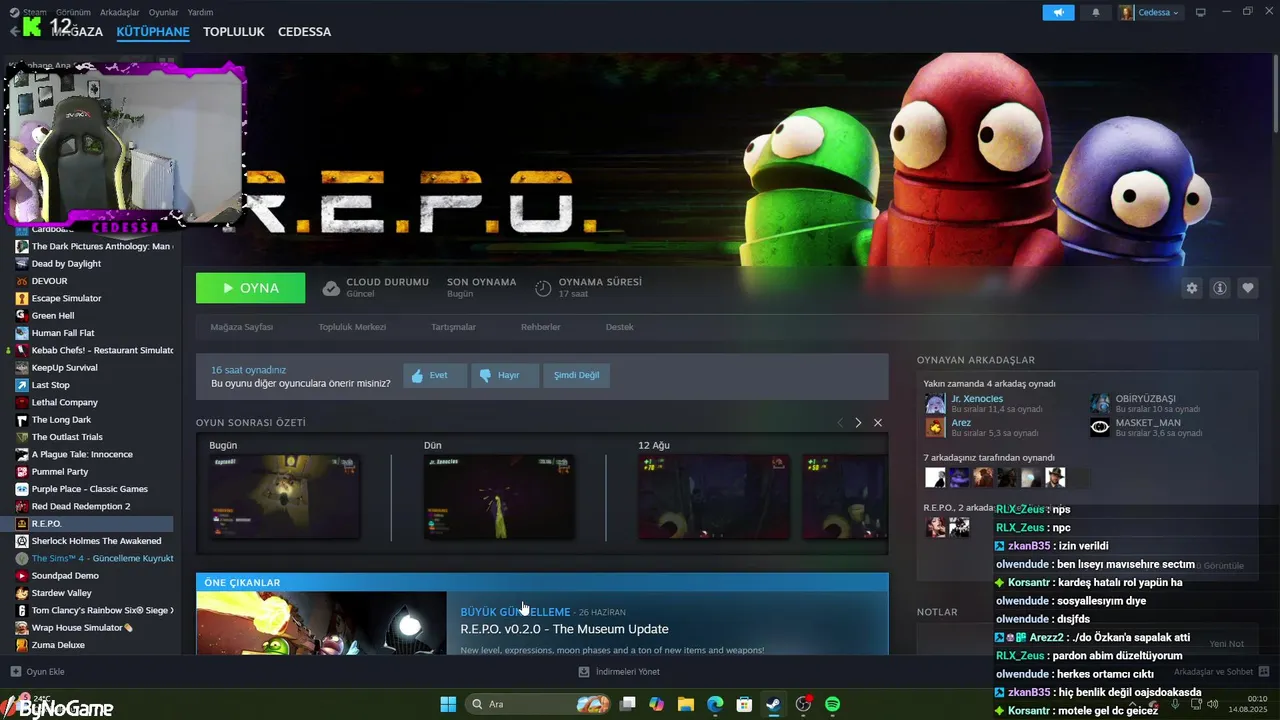Open the Yardım menu

point(200,13)
